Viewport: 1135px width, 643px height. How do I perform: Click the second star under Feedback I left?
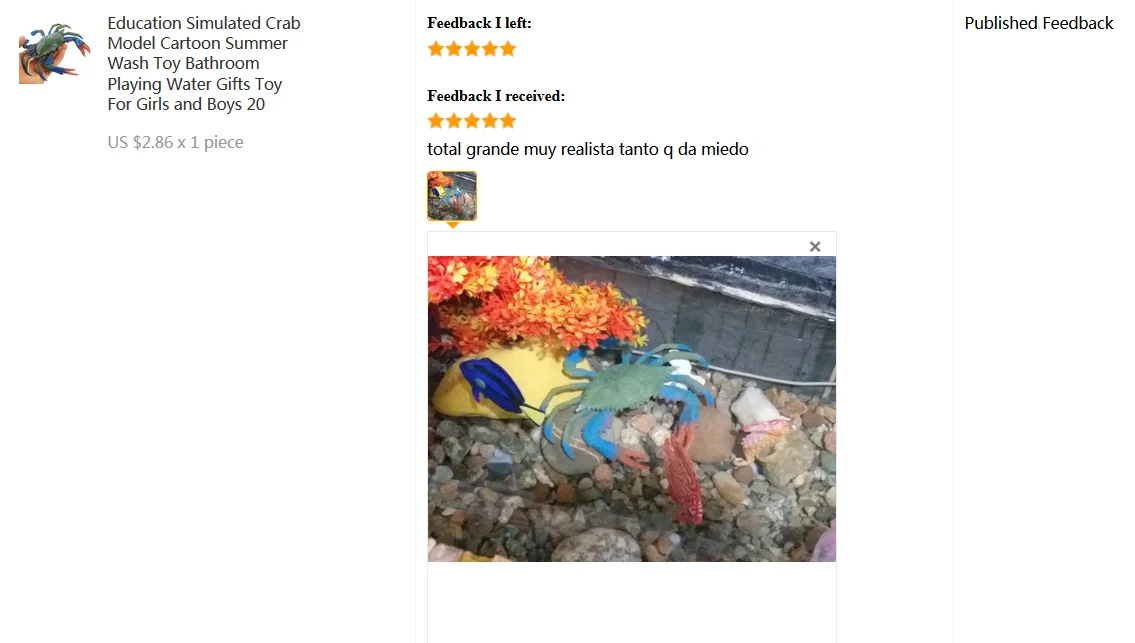pyautogui.click(x=454, y=49)
